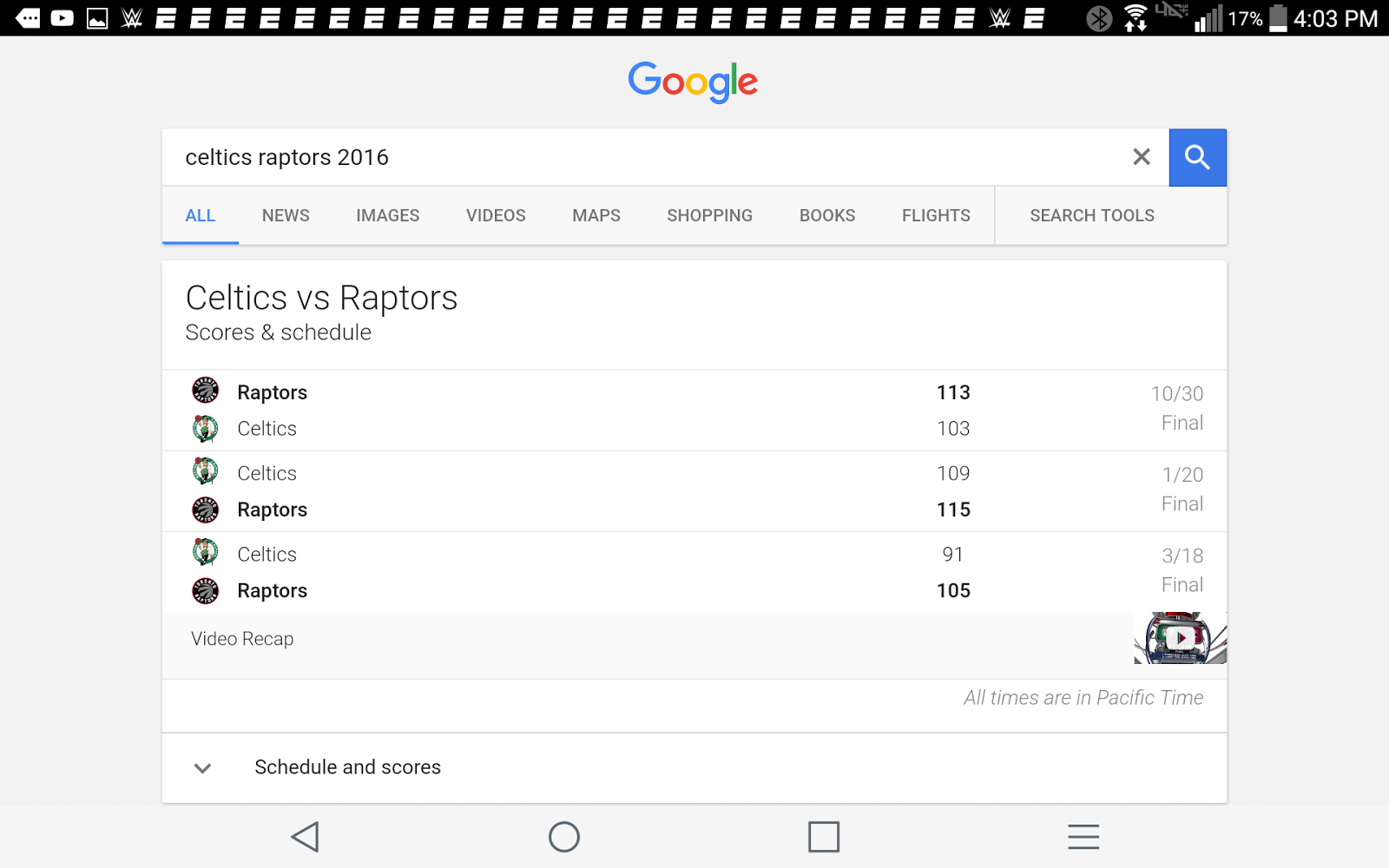This screenshot has height=868, width=1389.
Task: Expand the Schedule and scores chevron
Action: click(202, 768)
